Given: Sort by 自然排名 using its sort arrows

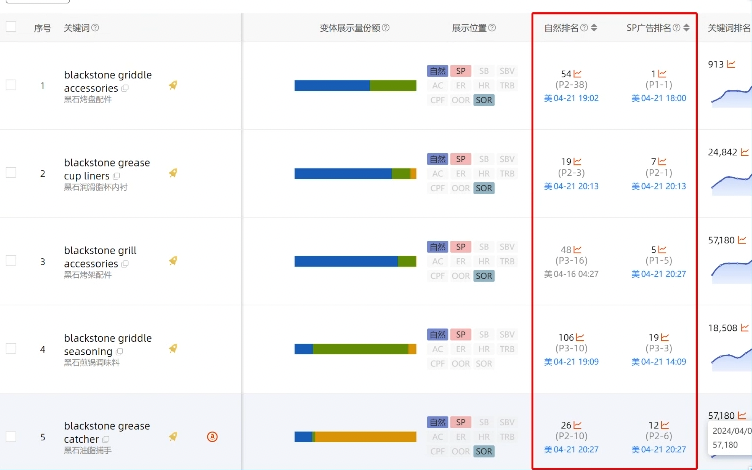Looking at the screenshot, I should click(594, 28).
